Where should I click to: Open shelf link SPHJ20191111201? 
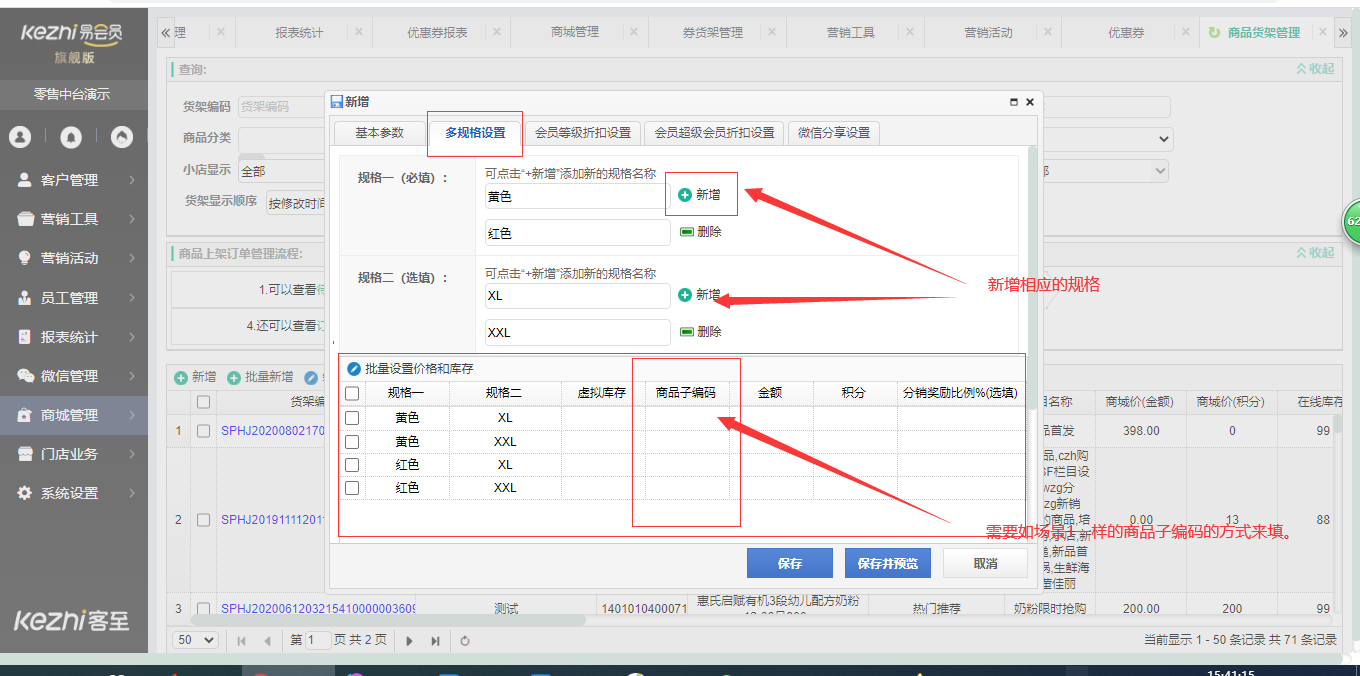click(x=273, y=520)
